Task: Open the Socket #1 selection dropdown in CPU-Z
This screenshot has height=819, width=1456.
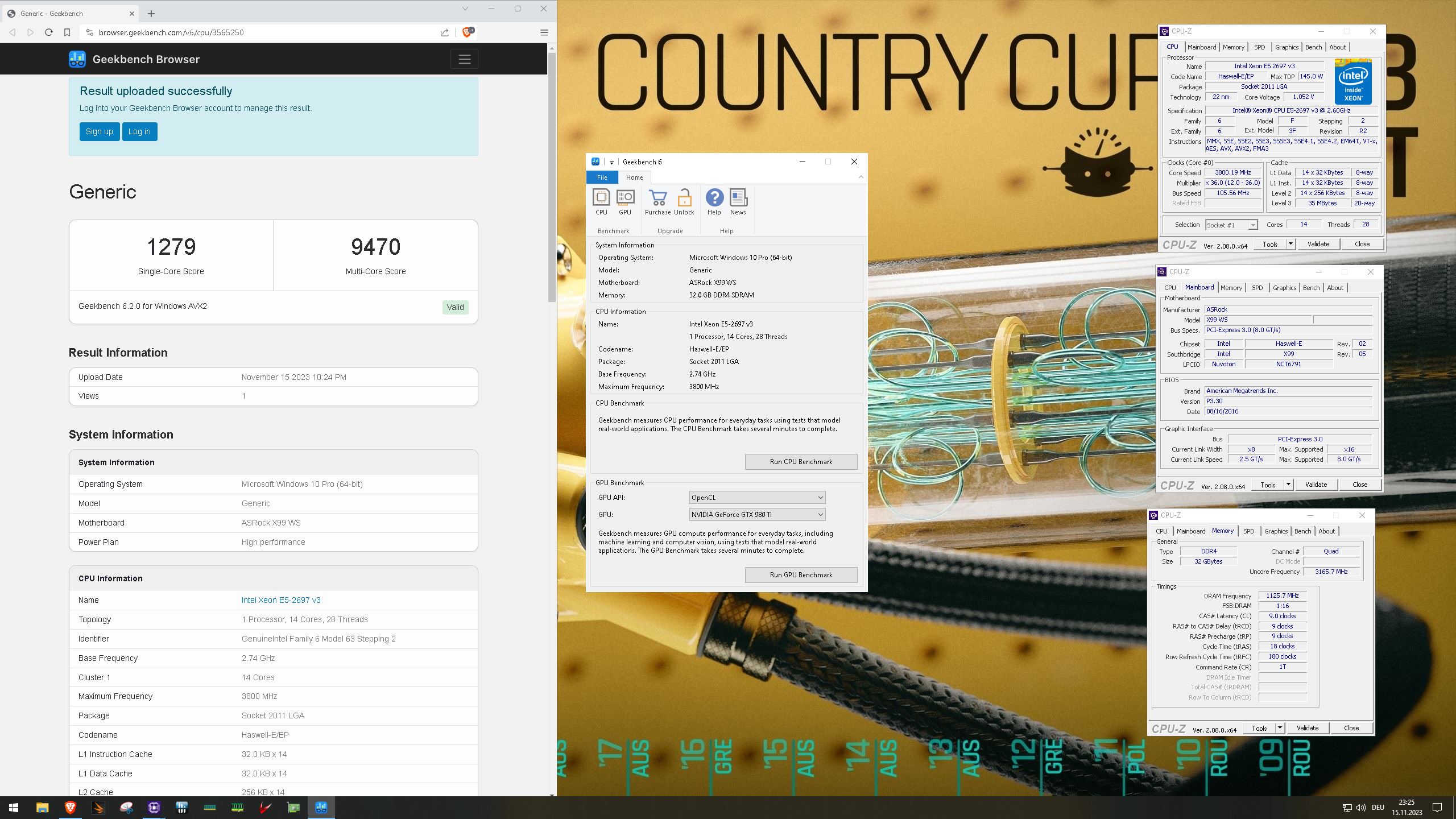Action: pyautogui.click(x=1231, y=225)
